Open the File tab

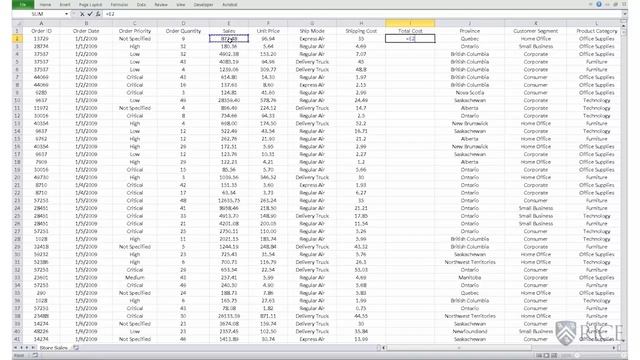pyautogui.click(x=23, y=4)
